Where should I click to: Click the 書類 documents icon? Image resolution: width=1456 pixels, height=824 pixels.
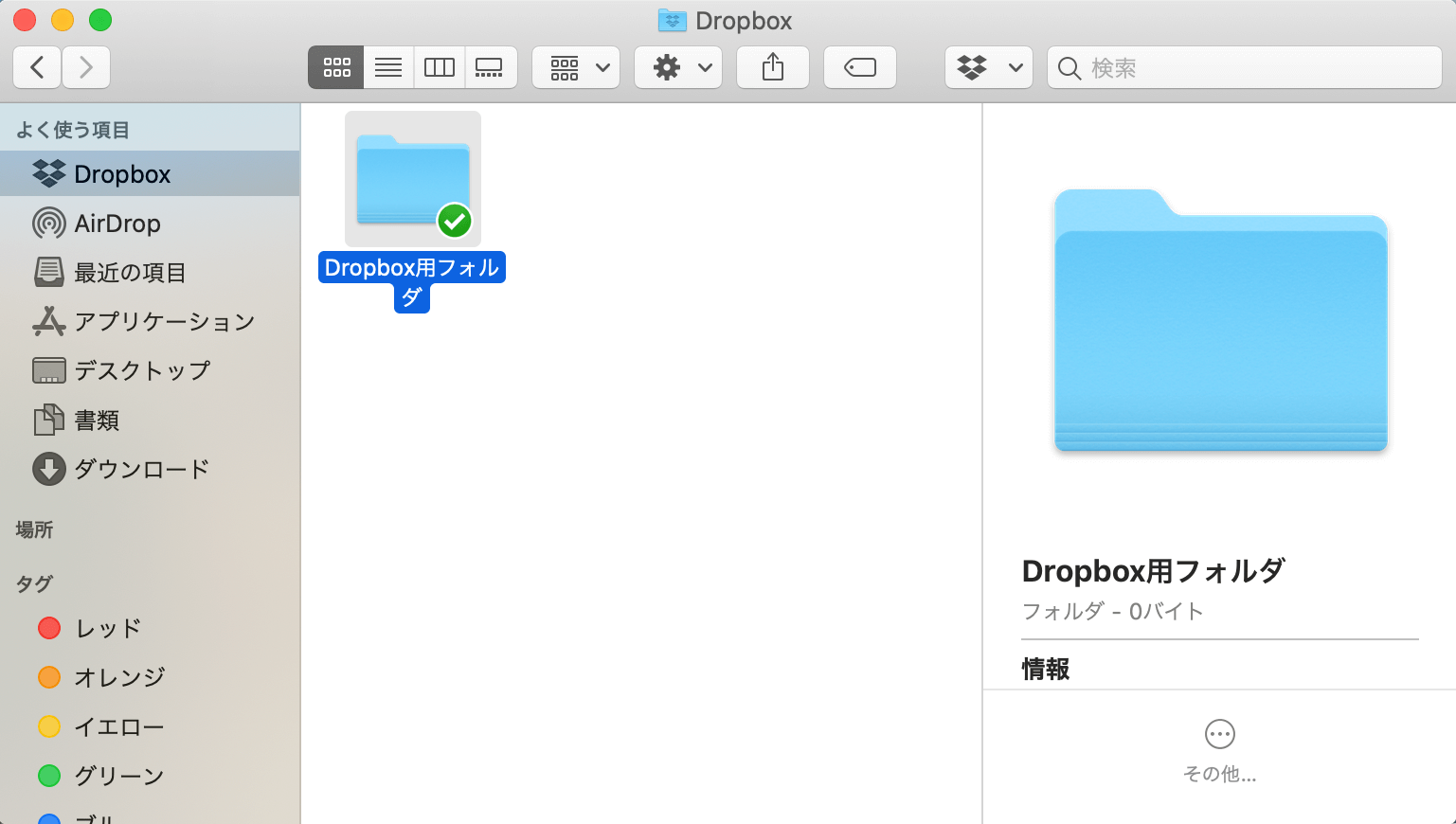pos(49,420)
